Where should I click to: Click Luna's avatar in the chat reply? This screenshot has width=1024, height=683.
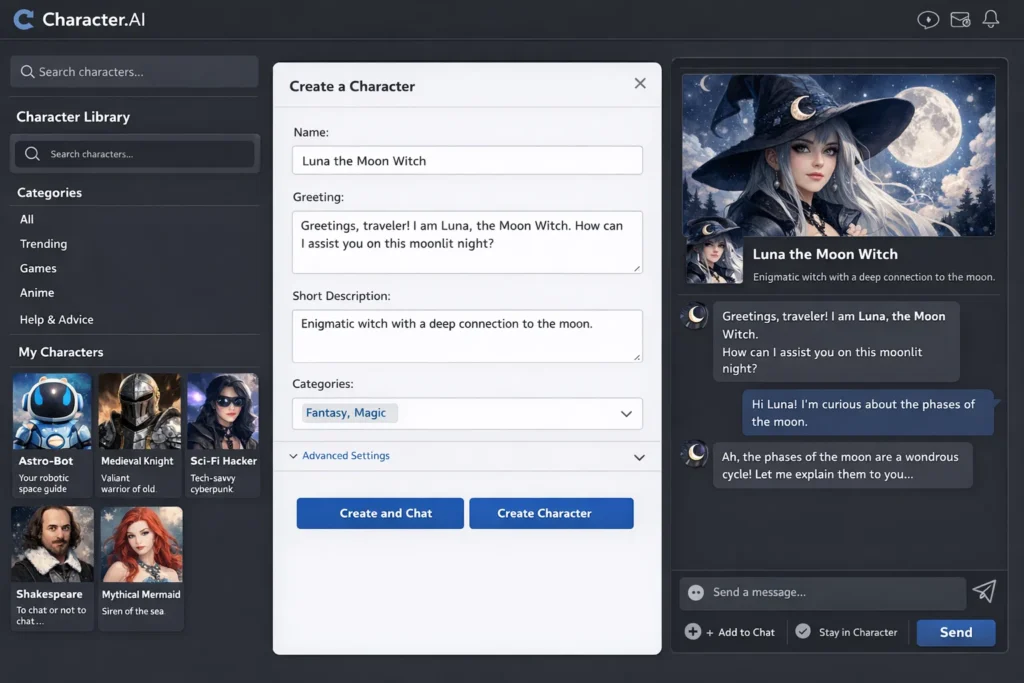pyautogui.click(x=694, y=317)
